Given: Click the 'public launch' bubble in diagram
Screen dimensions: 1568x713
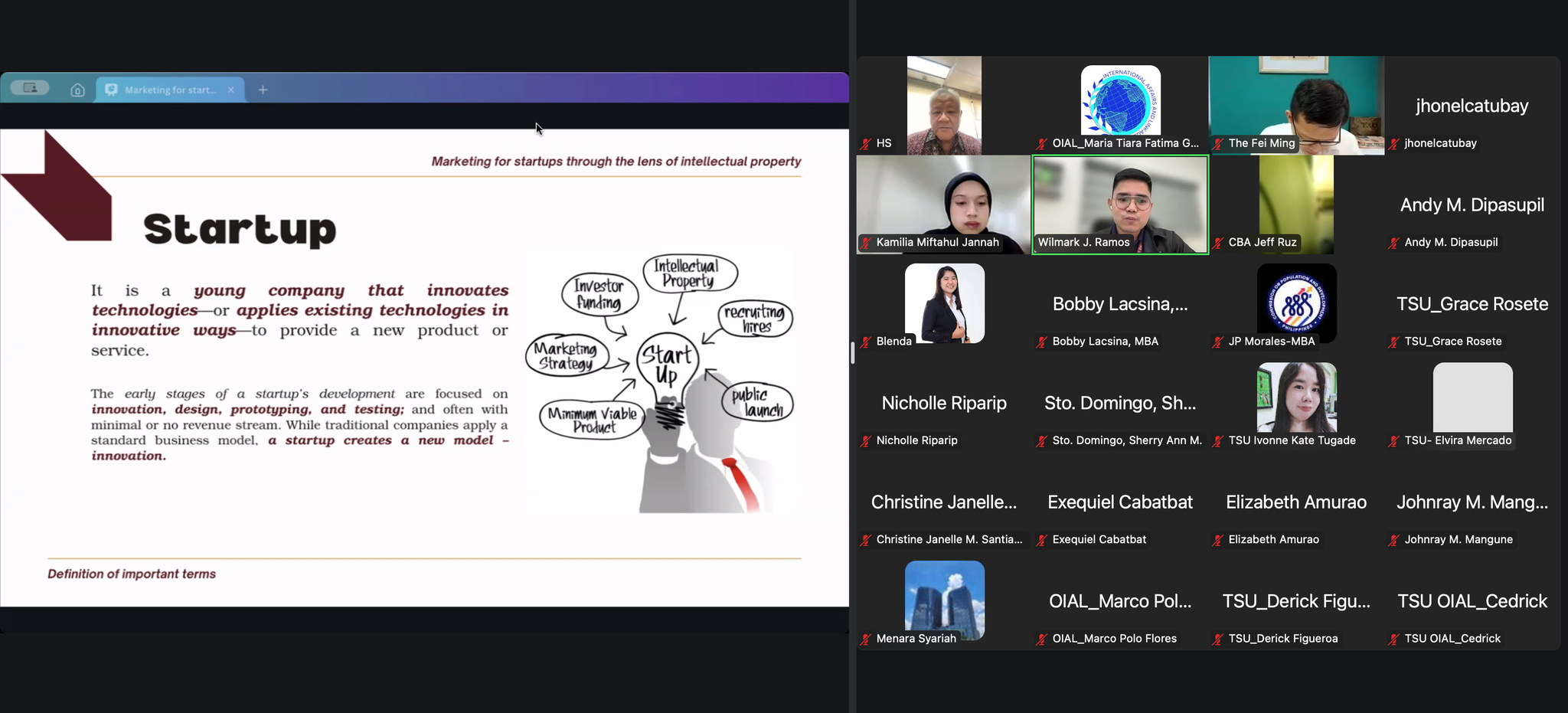Looking at the screenshot, I should pyautogui.click(x=756, y=402).
